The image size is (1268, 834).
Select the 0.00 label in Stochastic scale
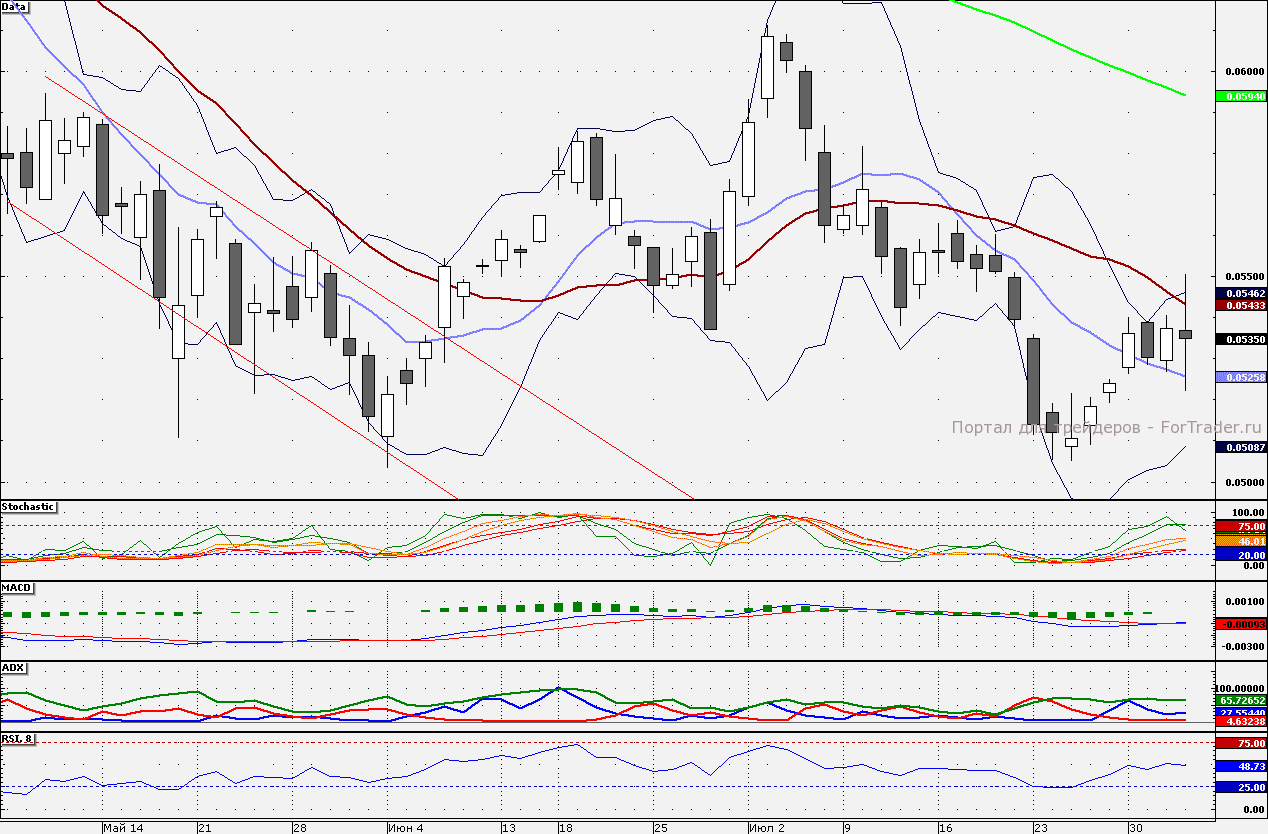coord(1253,566)
